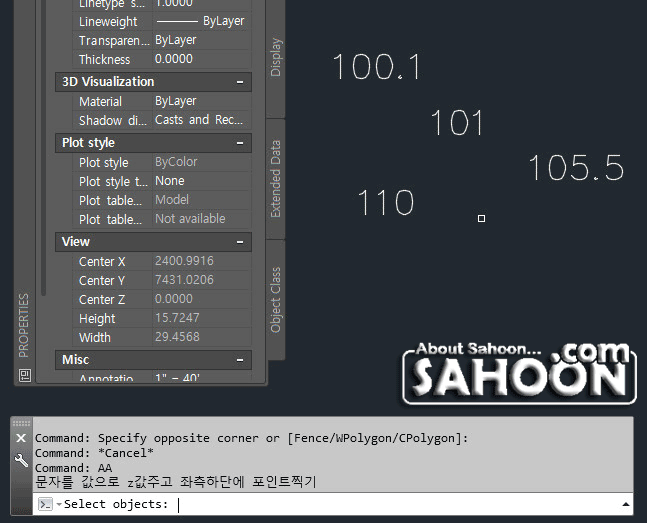Switch to the Display tab
The image size is (647, 523).
tap(277, 57)
